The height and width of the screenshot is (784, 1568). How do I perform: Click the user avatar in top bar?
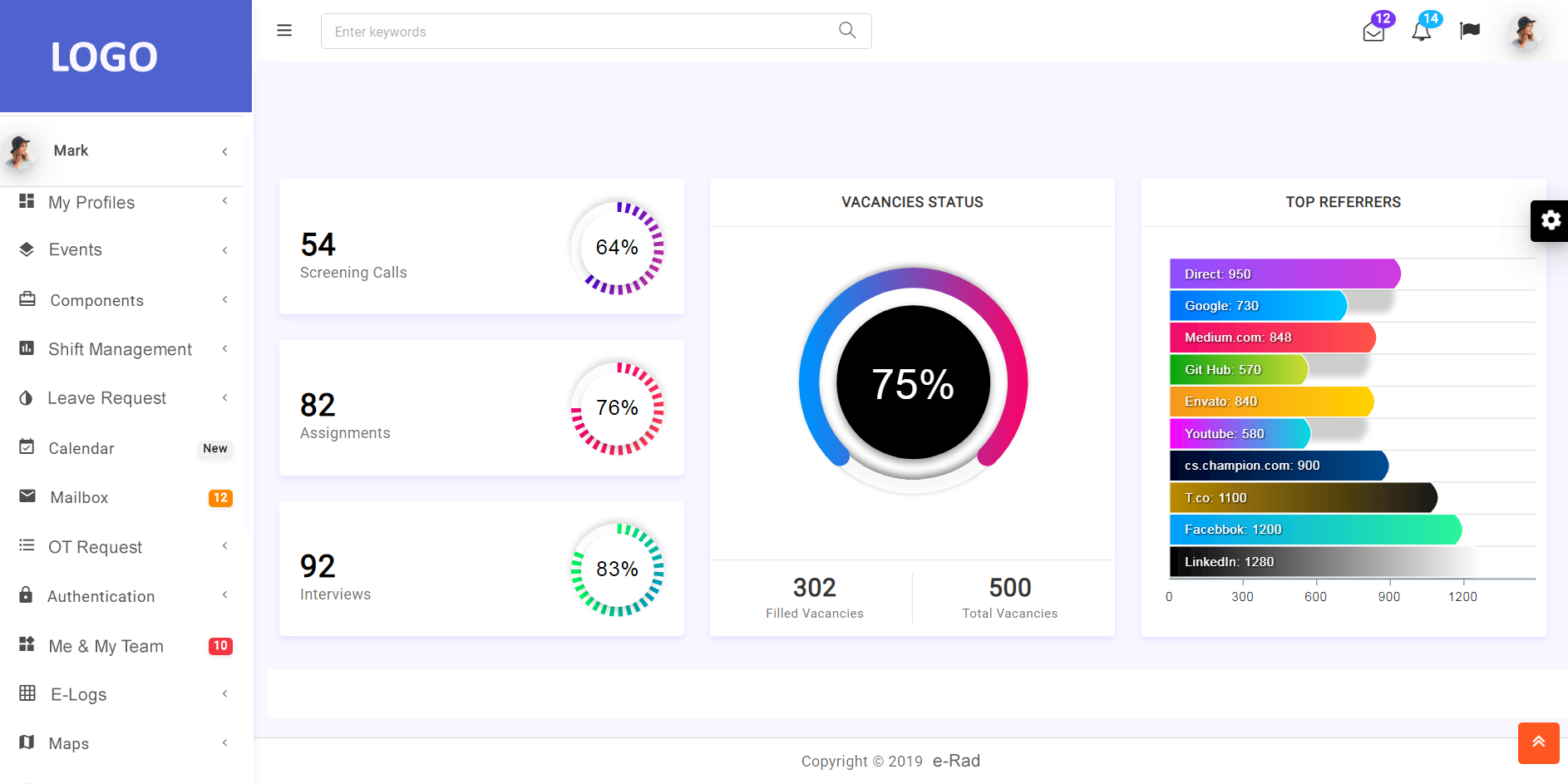point(1526,32)
